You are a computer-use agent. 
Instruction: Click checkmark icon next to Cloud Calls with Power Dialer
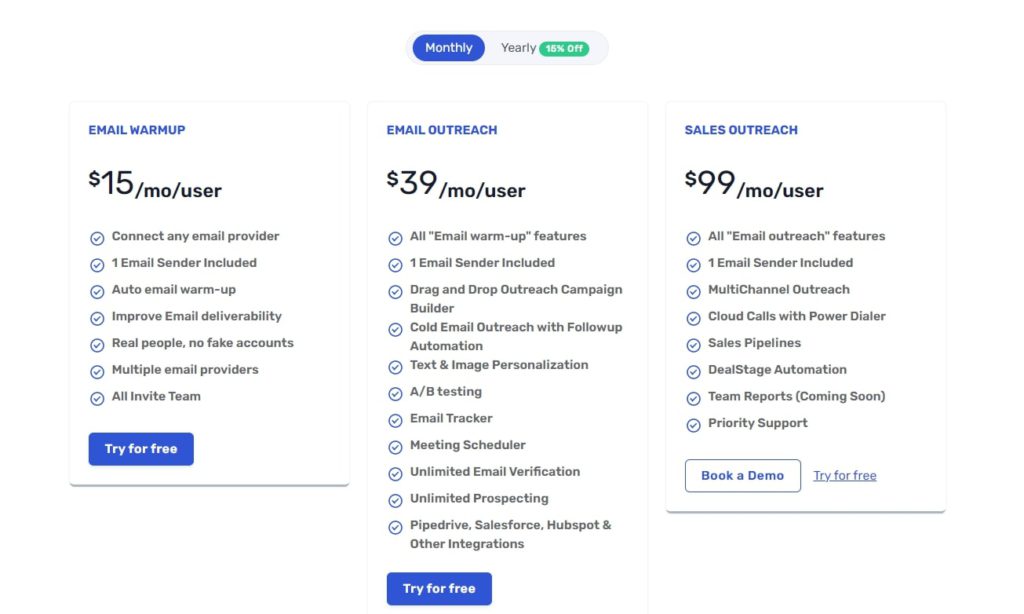coord(694,318)
